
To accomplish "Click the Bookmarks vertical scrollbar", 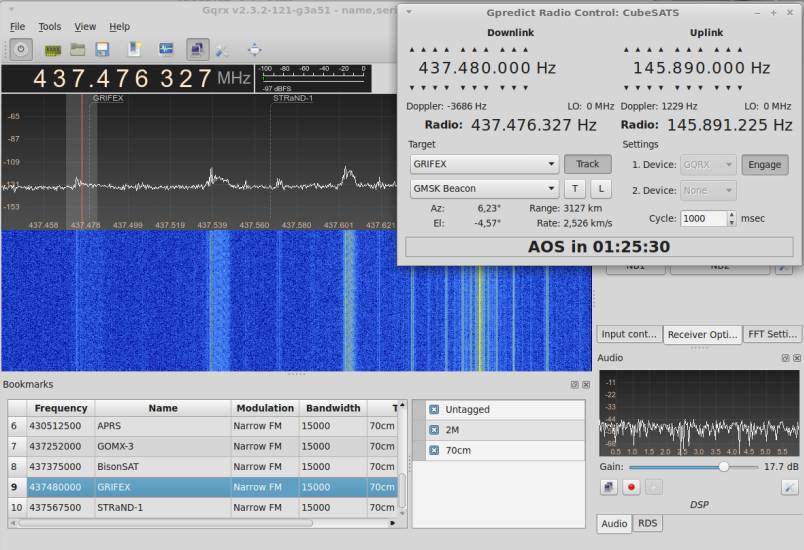I will (x=403, y=491).
